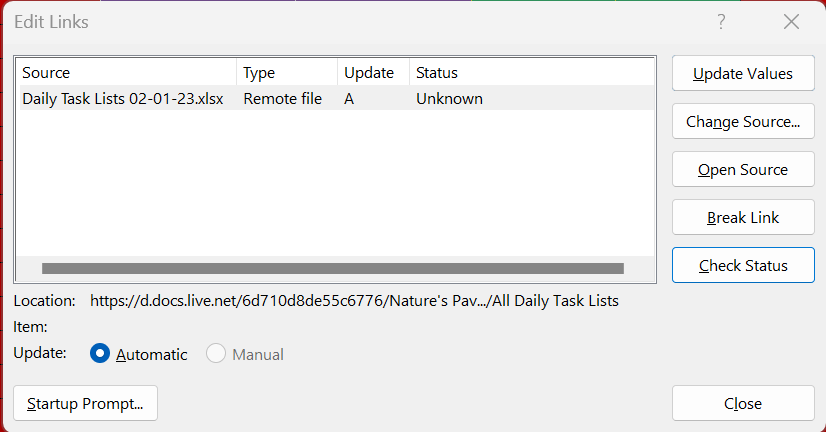
Task: Click the Remote file type cell
Action: click(282, 99)
